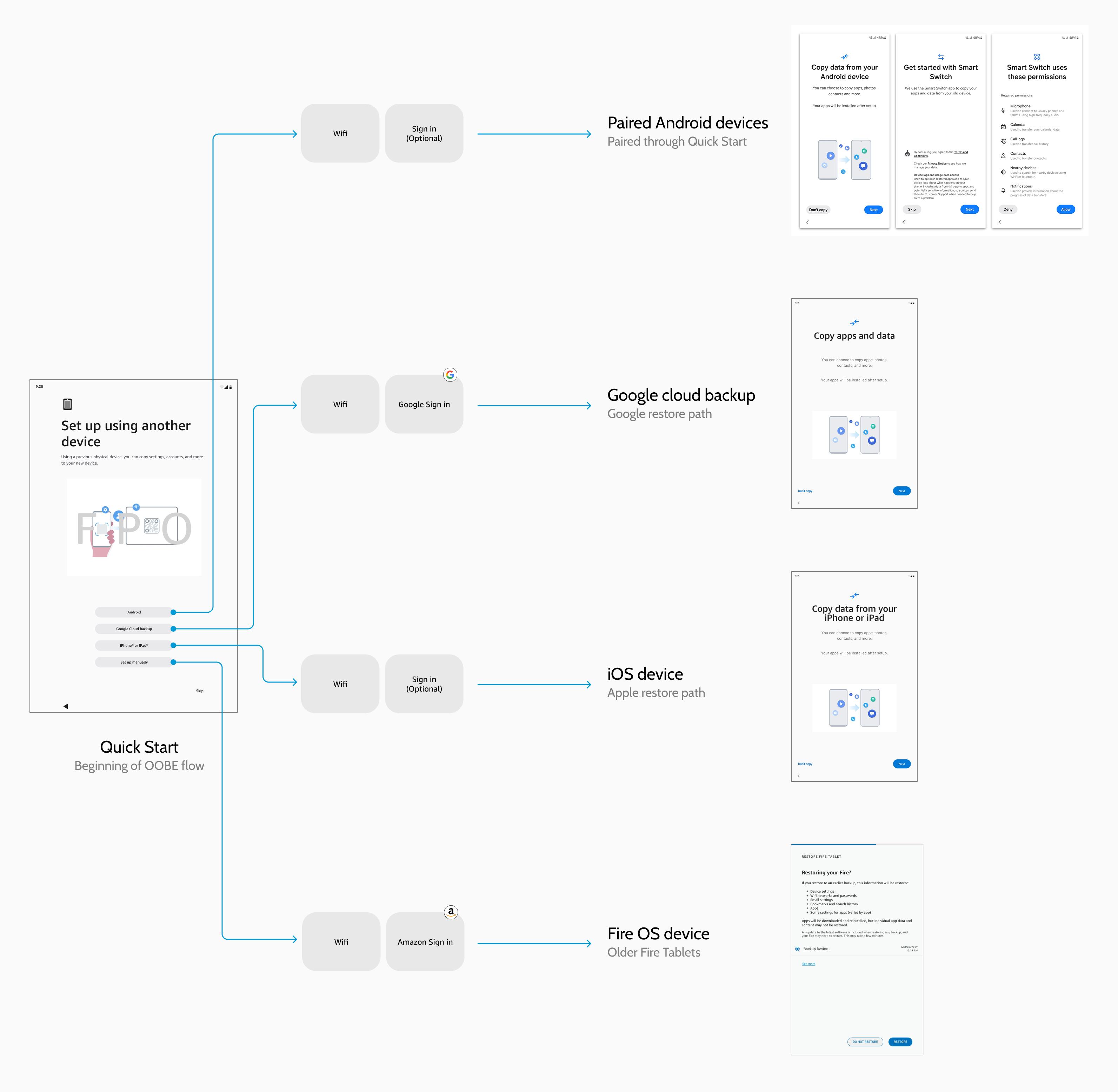Tap back chevron on Get started with Smart Switch screen
Image resolution: width=1118 pixels, height=1092 pixels.
tap(904, 222)
